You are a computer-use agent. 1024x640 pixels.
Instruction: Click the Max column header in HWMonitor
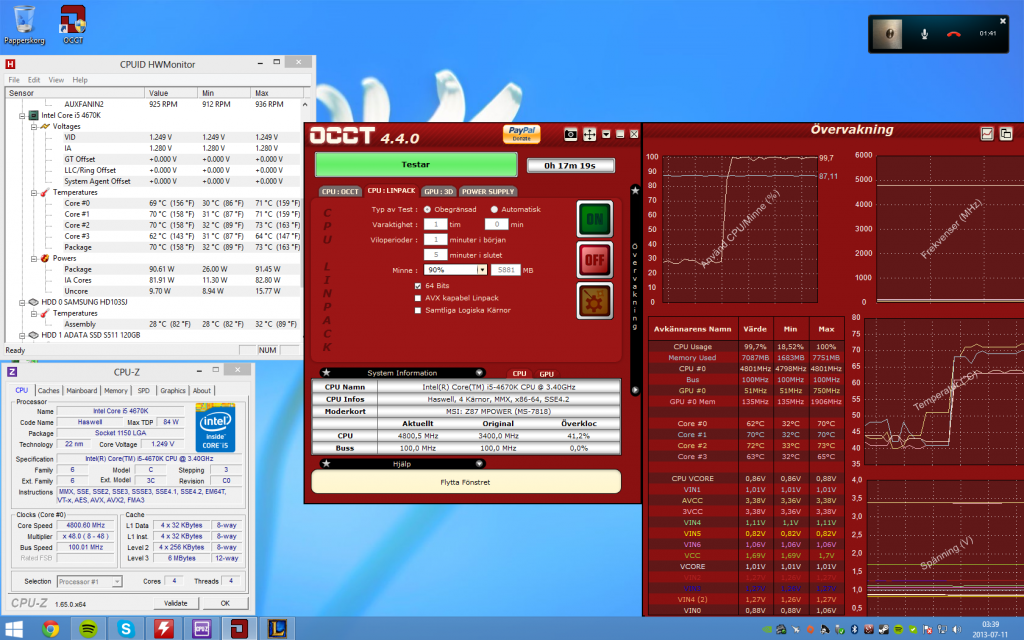277,93
